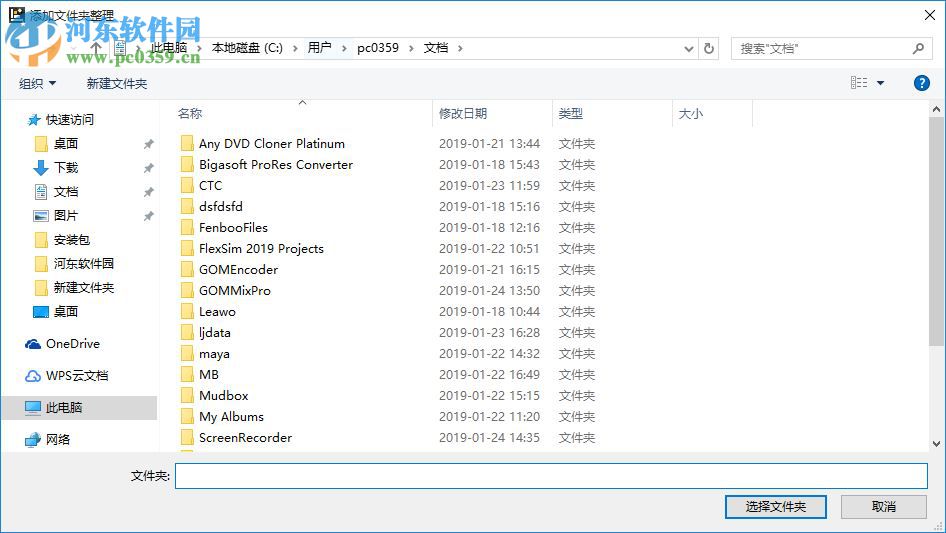946x533 pixels.
Task: Click folder icon next to FenbooFiles
Action: pyautogui.click(x=187, y=228)
